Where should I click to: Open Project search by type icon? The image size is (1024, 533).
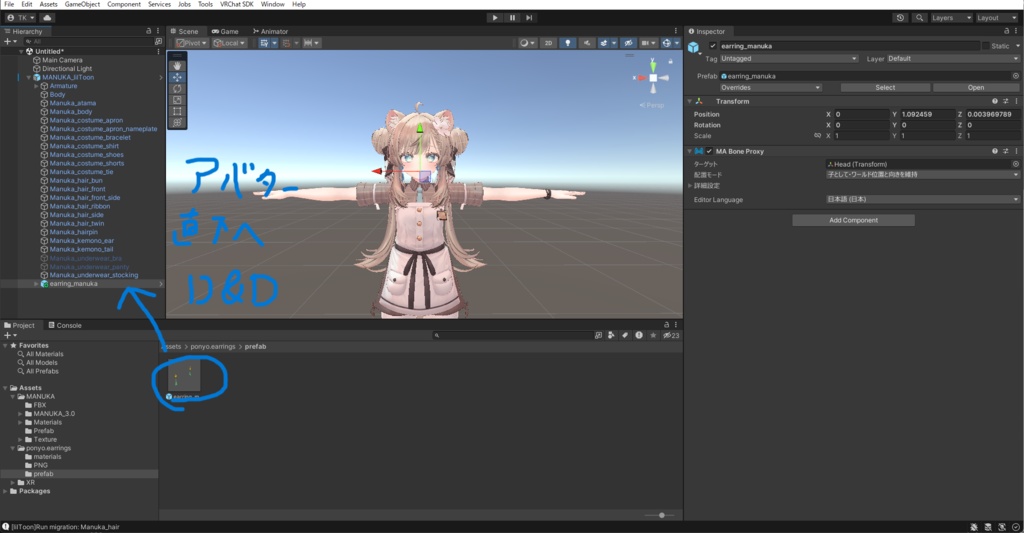(611, 335)
